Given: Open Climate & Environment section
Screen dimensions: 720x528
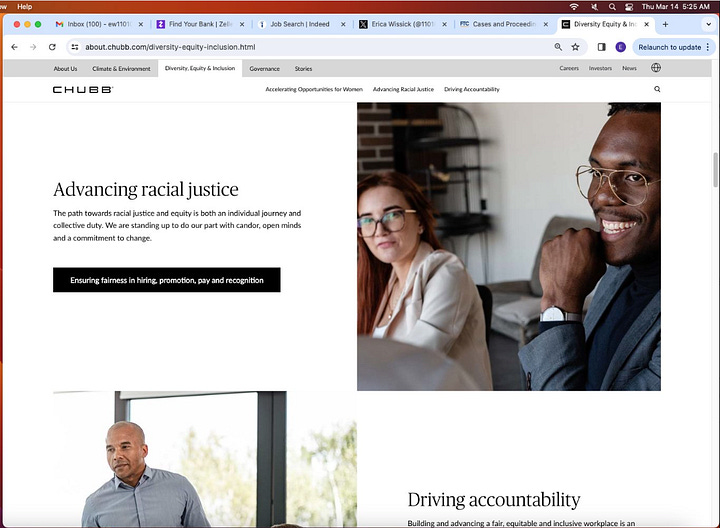Looking at the screenshot, I should point(121,68).
